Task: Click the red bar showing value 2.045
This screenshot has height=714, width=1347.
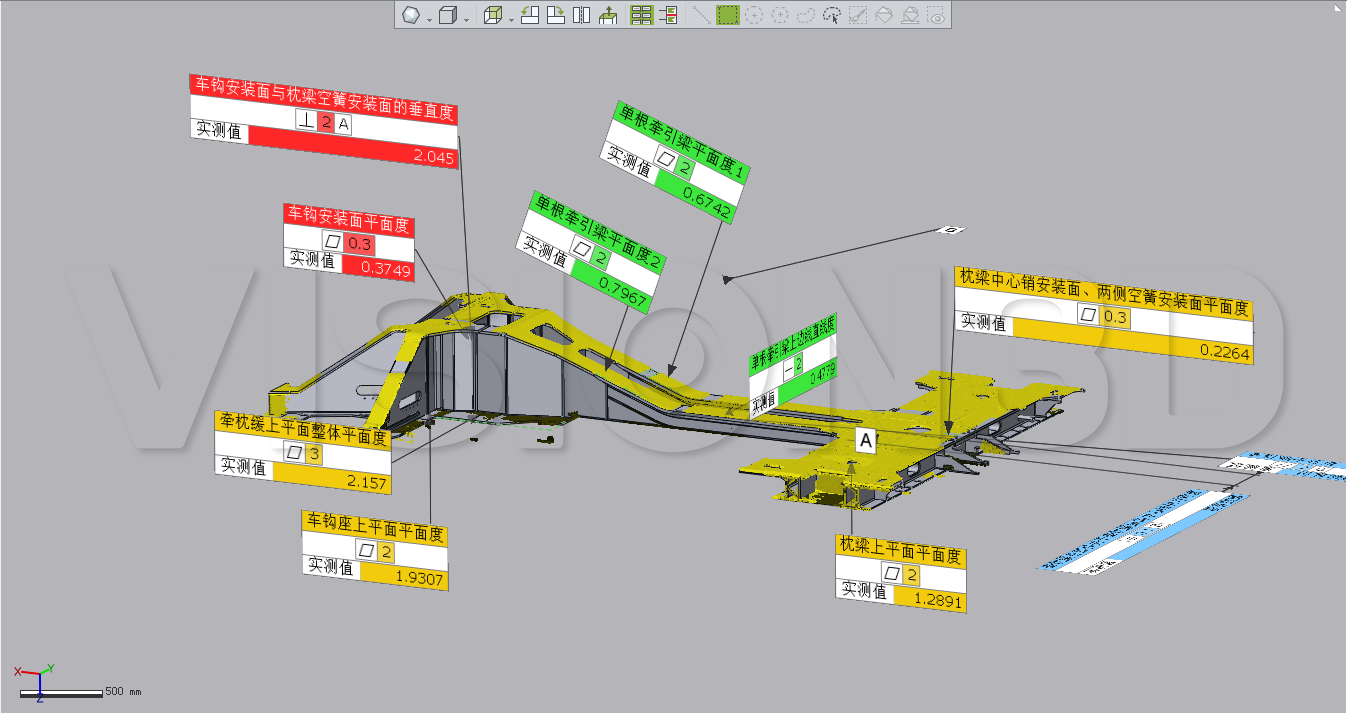Action: [x=353, y=156]
